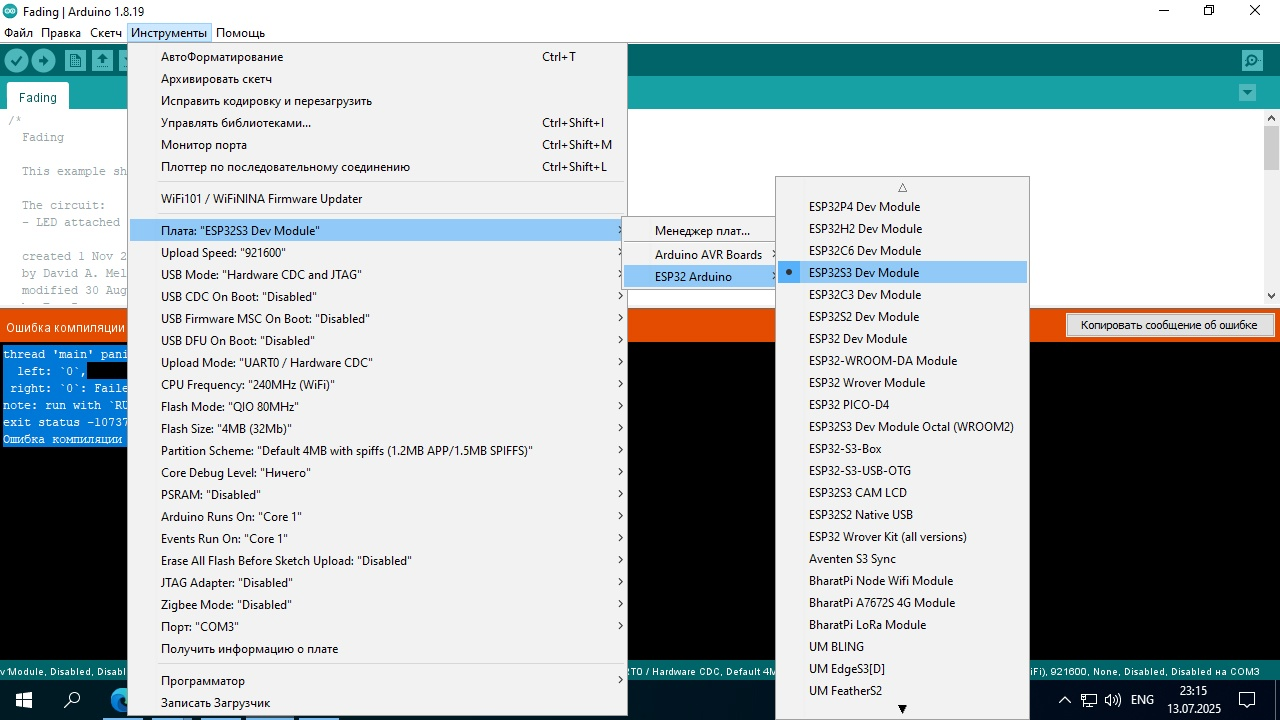This screenshot has width=1280, height=720.
Task: Open Windows taskbar search
Action: click(x=72, y=700)
